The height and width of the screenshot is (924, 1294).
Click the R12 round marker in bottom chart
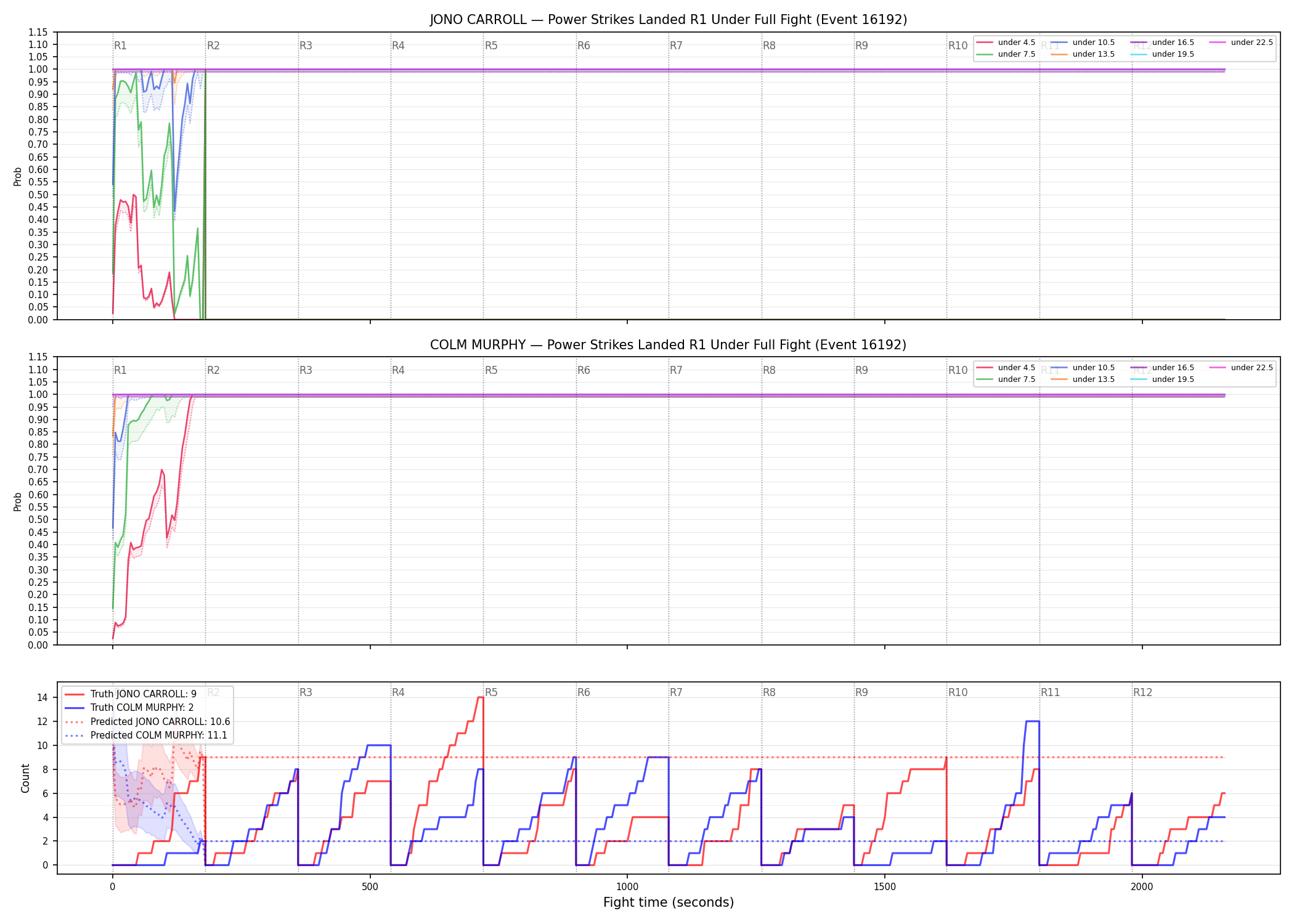pos(1142,692)
